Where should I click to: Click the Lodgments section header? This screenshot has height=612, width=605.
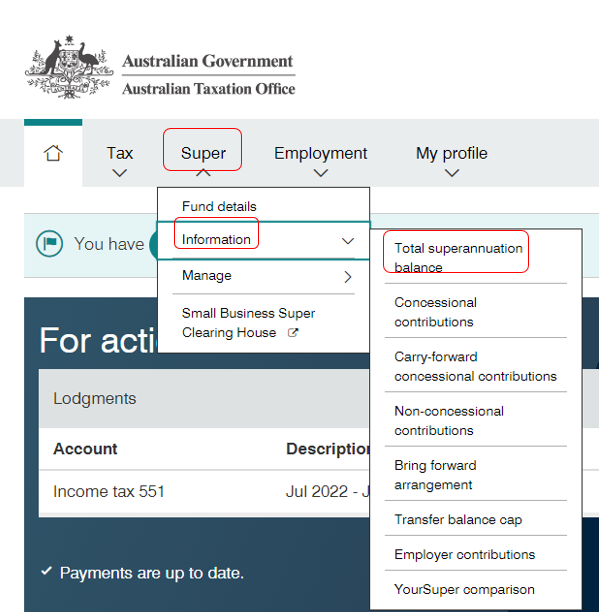tap(95, 399)
